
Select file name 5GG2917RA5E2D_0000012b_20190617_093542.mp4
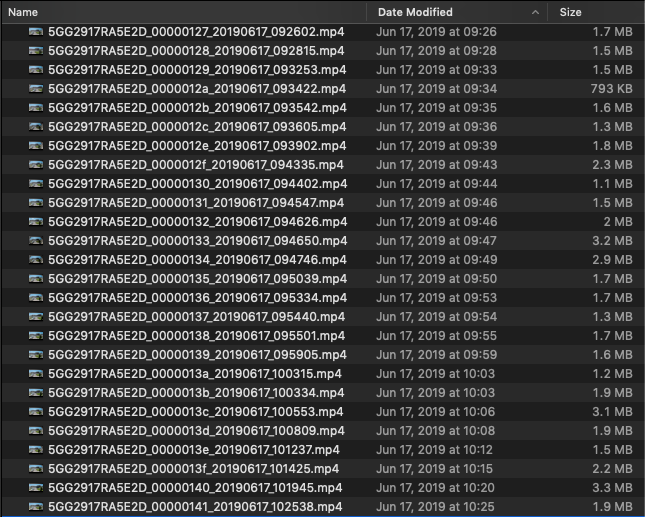(x=197, y=108)
